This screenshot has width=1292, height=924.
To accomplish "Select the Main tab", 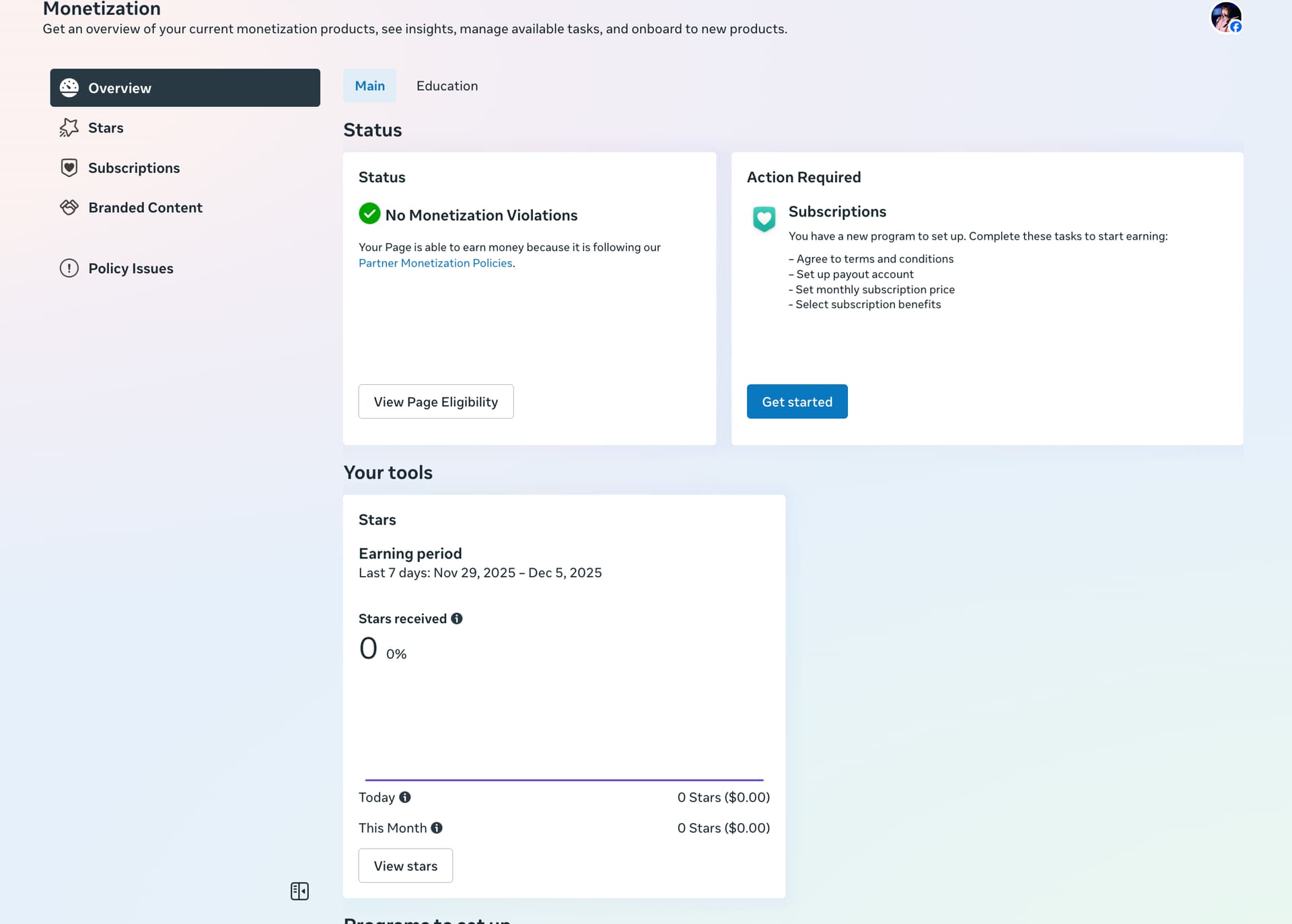I will pyautogui.click(x=369, y=85).
